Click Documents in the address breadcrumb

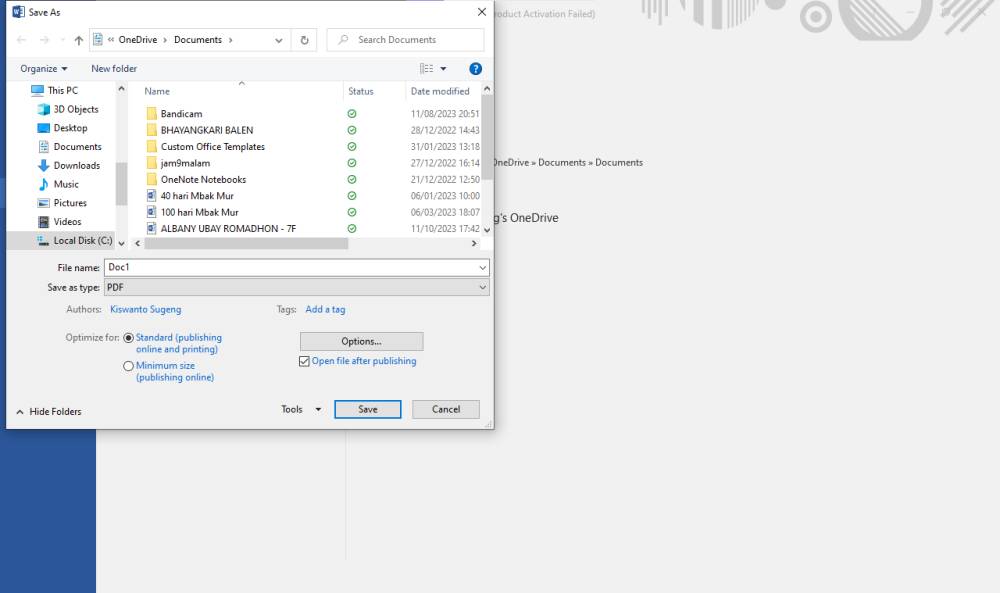pyautogui.click(x=198, y=40)
